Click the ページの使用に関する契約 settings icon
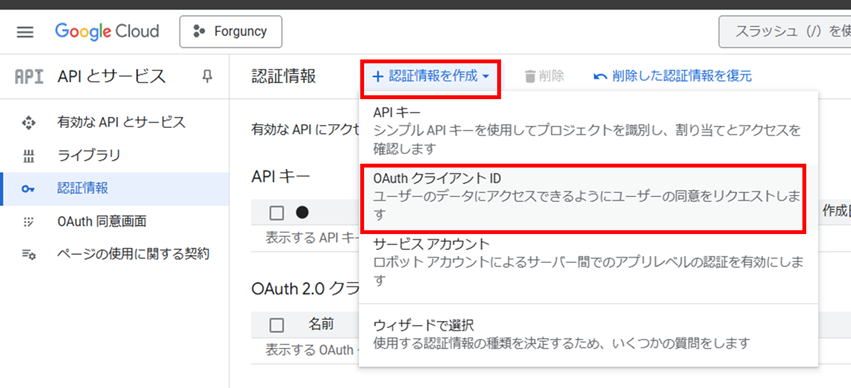This screenshot has height=388, width=851. [x=29, y=254]
